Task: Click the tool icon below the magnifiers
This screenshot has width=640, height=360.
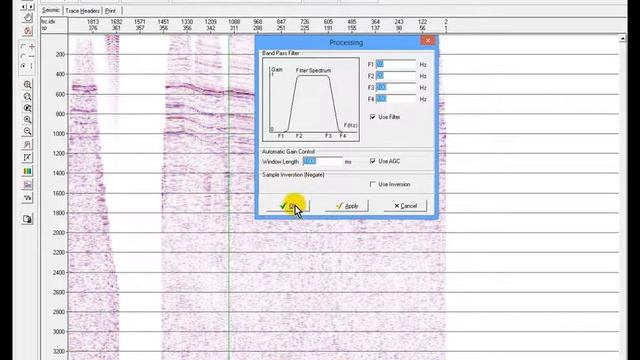Action: click(x=27, y=144)
